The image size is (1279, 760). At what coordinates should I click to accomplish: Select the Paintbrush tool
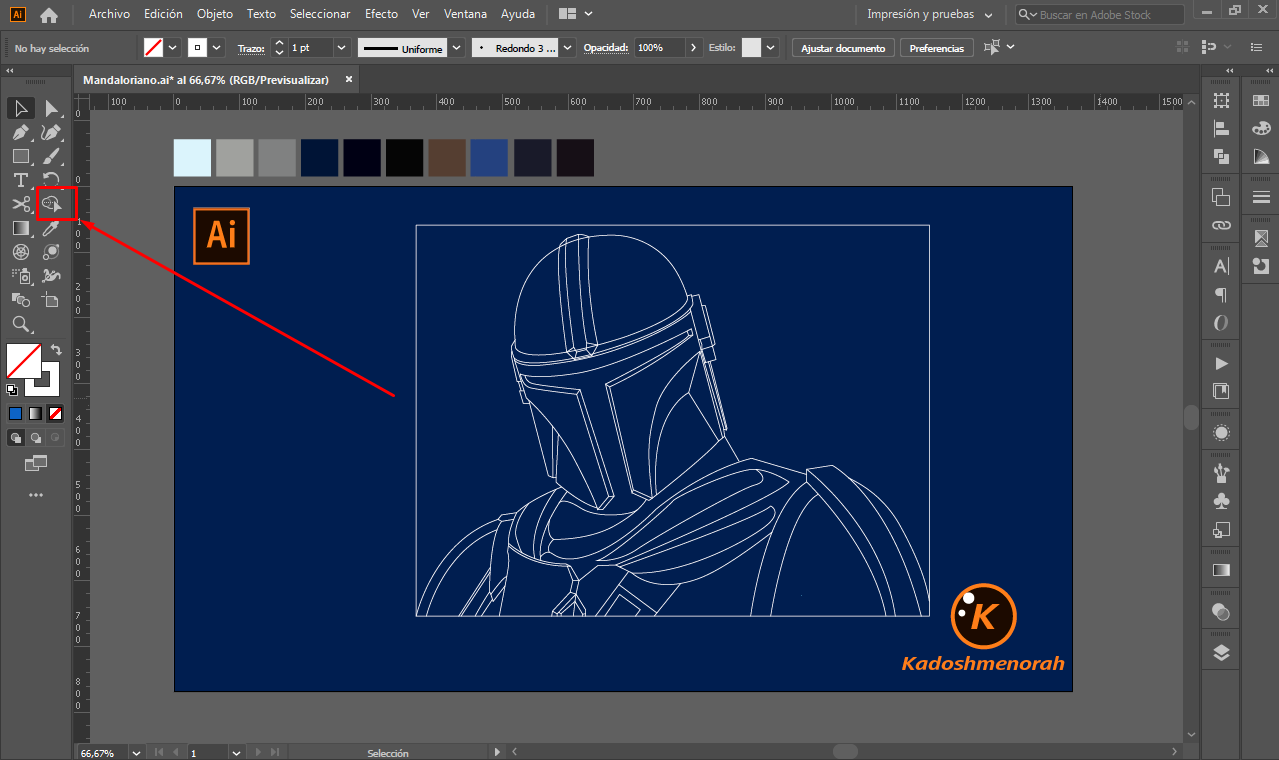coord(51,156)
